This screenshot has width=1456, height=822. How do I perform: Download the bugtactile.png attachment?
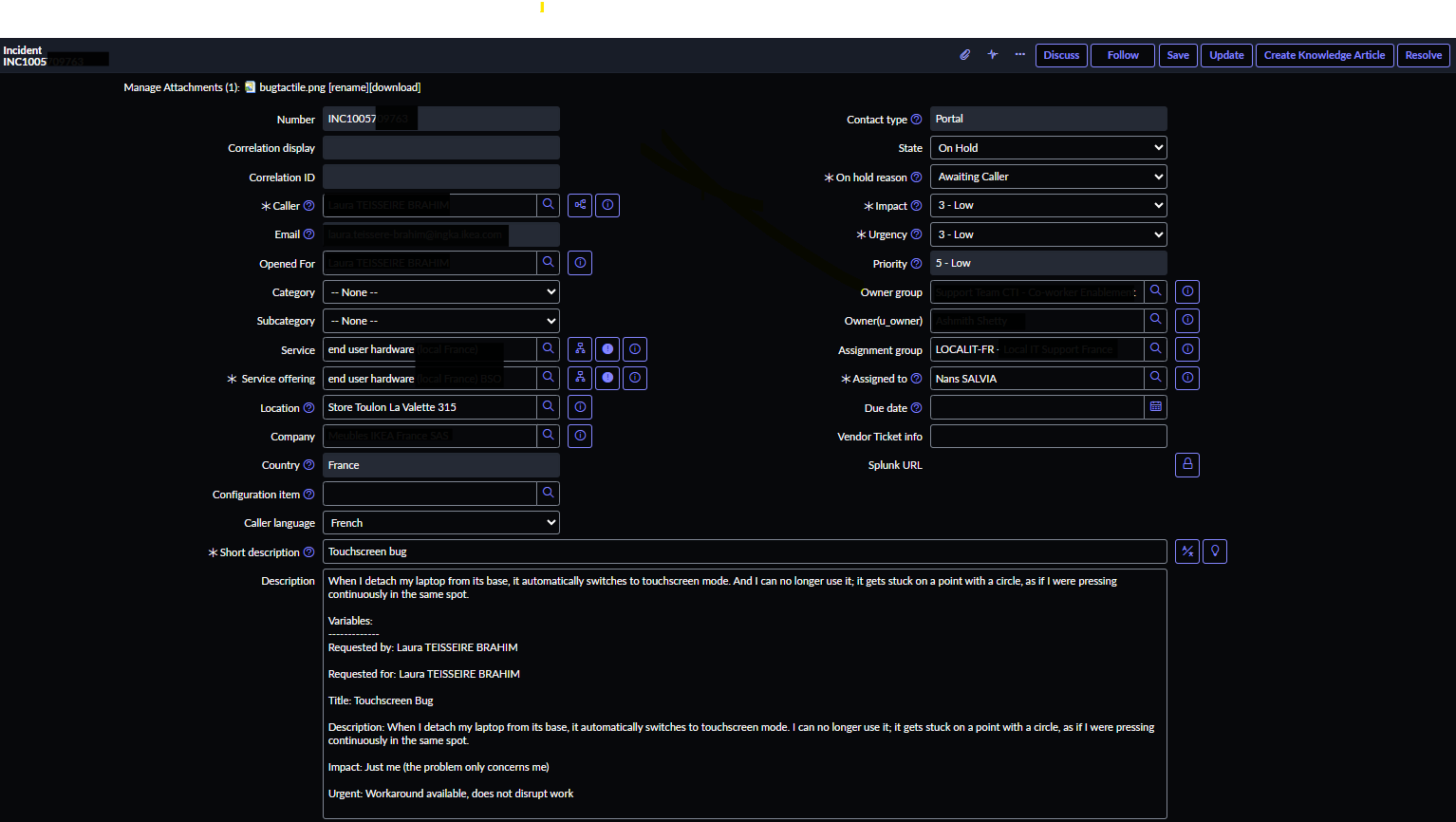tap(395, 87)
